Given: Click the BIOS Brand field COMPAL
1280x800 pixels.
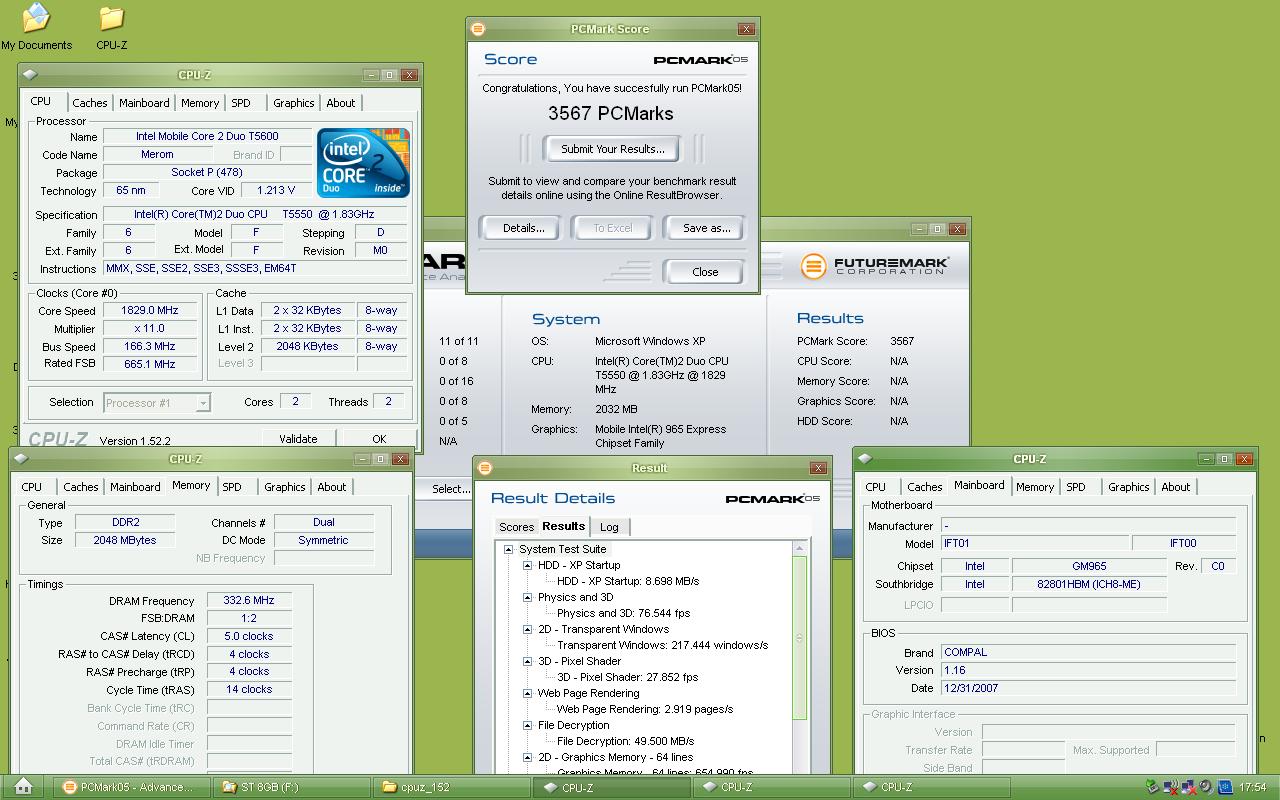Looking at the screenshot, I should pyautogui.click(x=1088, y=652).
